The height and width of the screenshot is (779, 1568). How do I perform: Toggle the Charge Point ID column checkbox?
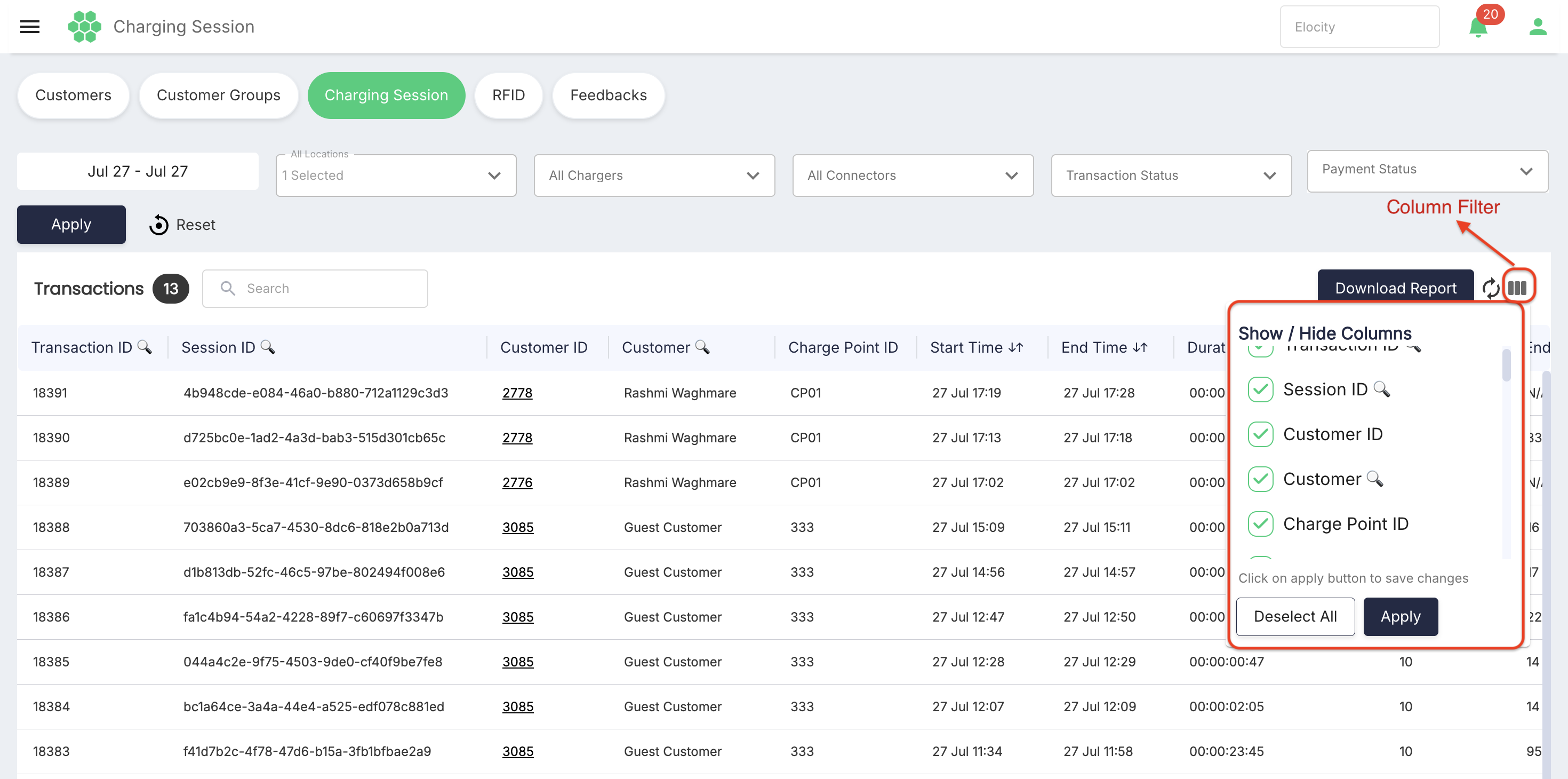point(1261,524)
